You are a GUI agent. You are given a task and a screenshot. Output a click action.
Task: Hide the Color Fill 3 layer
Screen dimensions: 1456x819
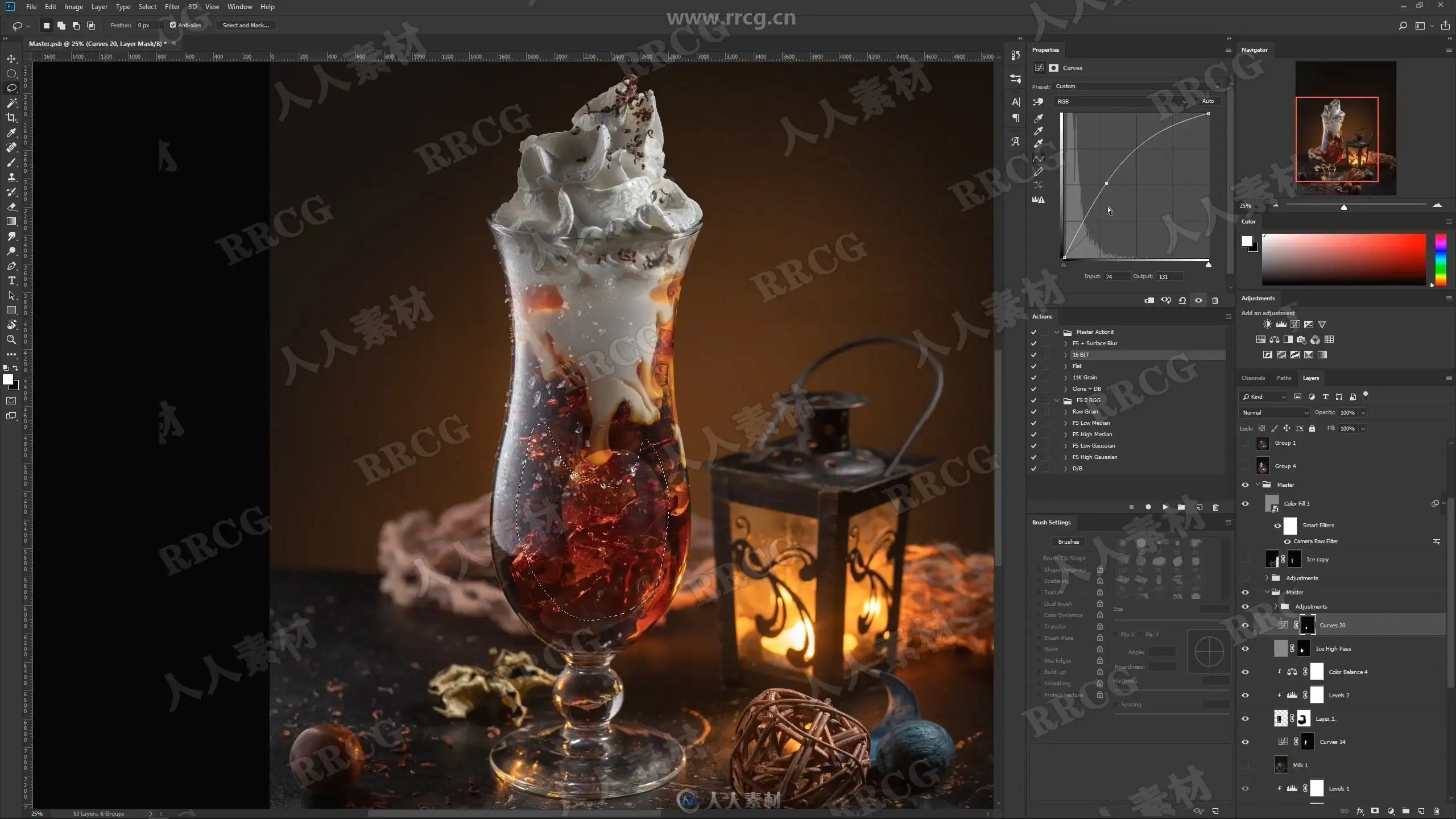[1245, 503]
